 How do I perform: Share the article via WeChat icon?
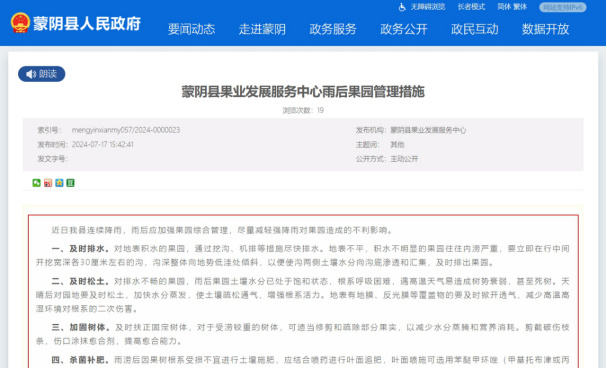[36, 183]
